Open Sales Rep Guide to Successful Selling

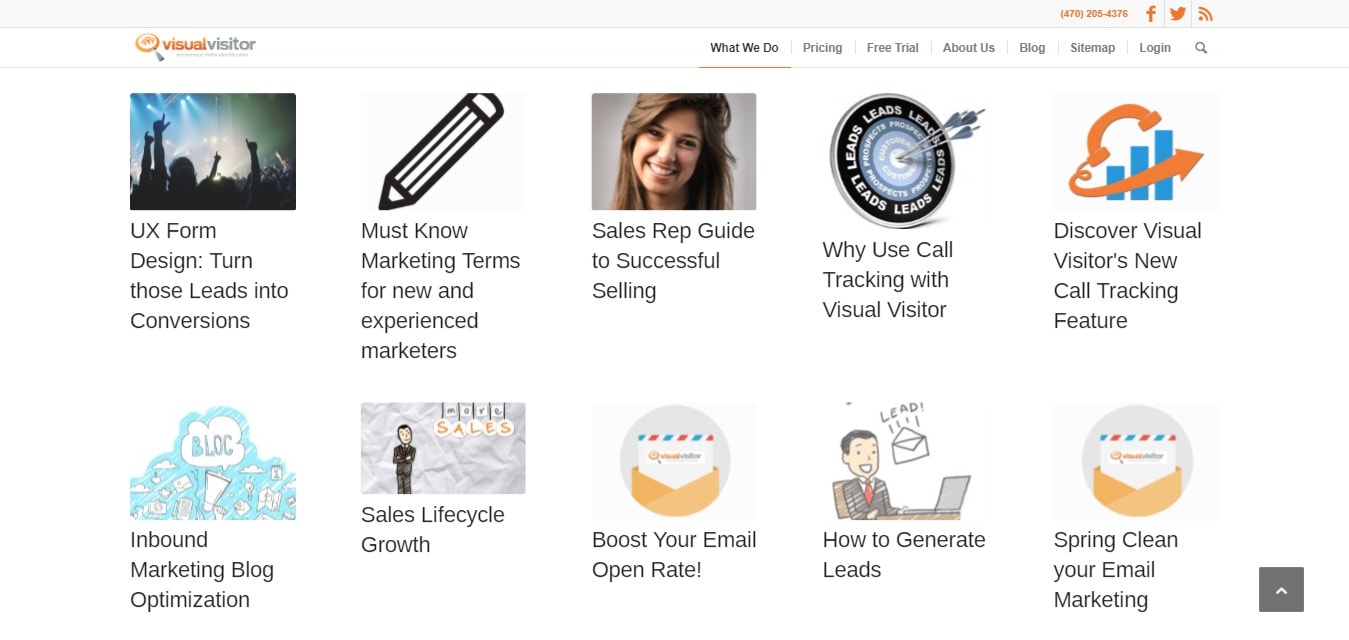point(673,261)
